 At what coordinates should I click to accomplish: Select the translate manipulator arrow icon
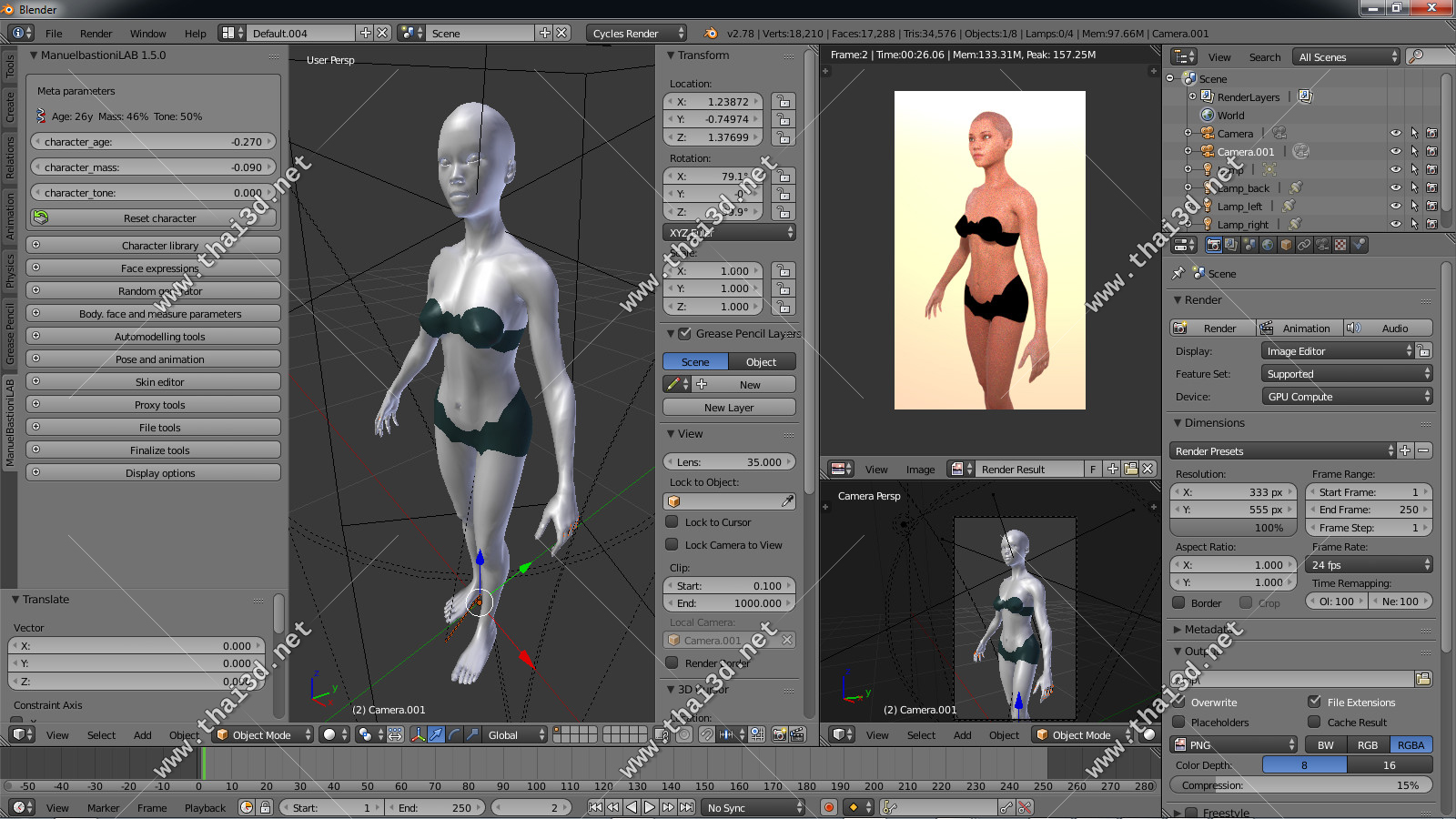[x=436, y=734]
